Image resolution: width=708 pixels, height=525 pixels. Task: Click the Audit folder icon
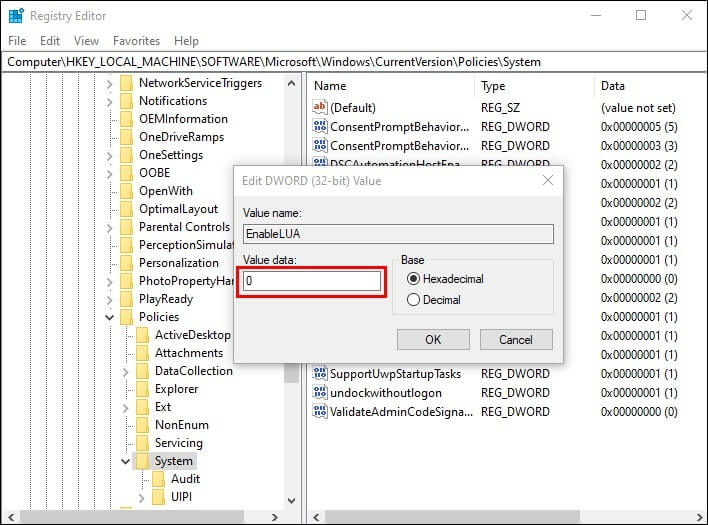coord(158,479)
